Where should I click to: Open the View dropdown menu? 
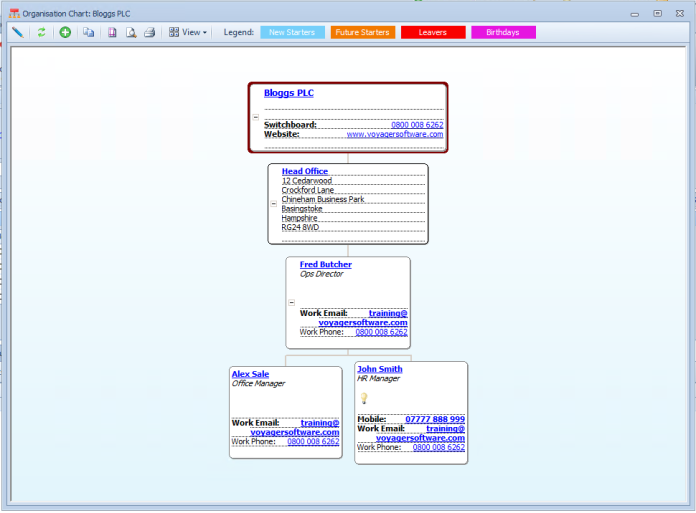coord(188,32)
